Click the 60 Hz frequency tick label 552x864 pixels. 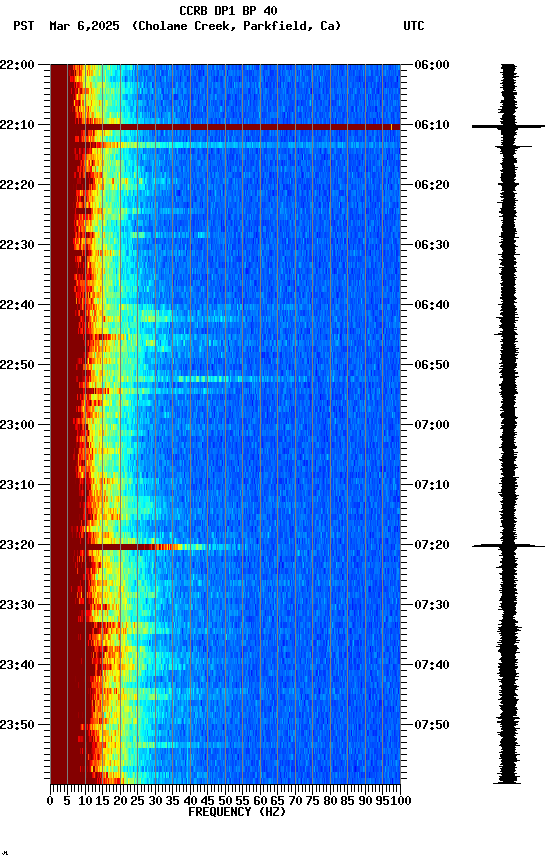pyautogui.click(x=260, y=801)
